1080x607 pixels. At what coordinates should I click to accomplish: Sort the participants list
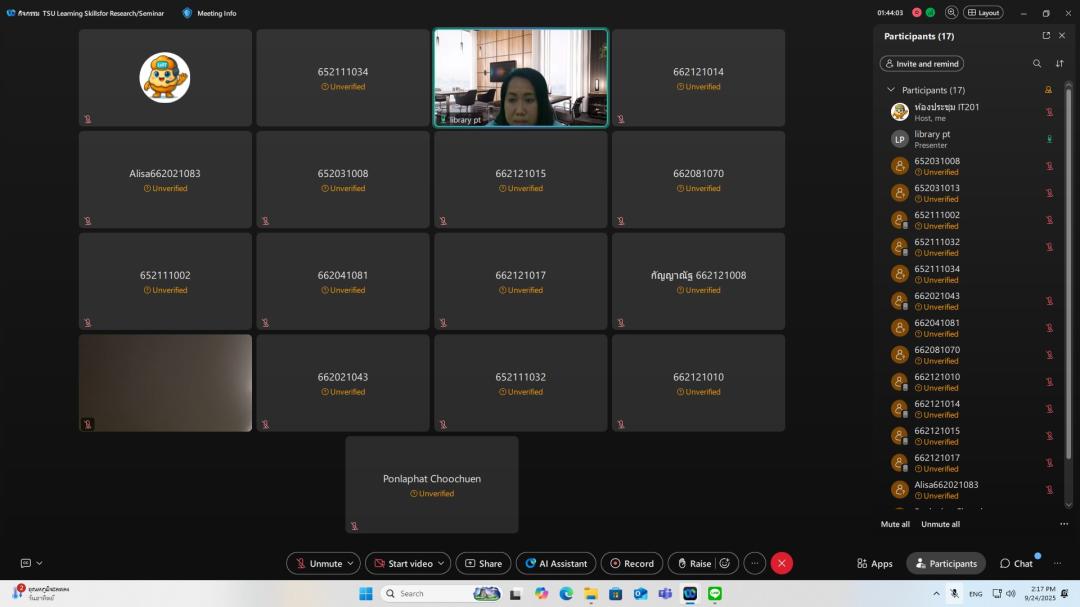click(x=1060, y=63)
